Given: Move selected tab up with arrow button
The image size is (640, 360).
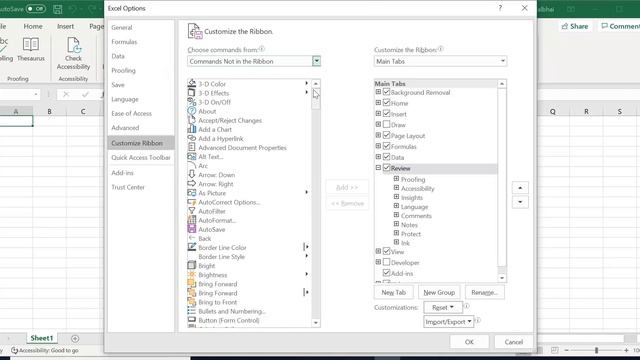Looking at the screenshot, I should point(520,188).
